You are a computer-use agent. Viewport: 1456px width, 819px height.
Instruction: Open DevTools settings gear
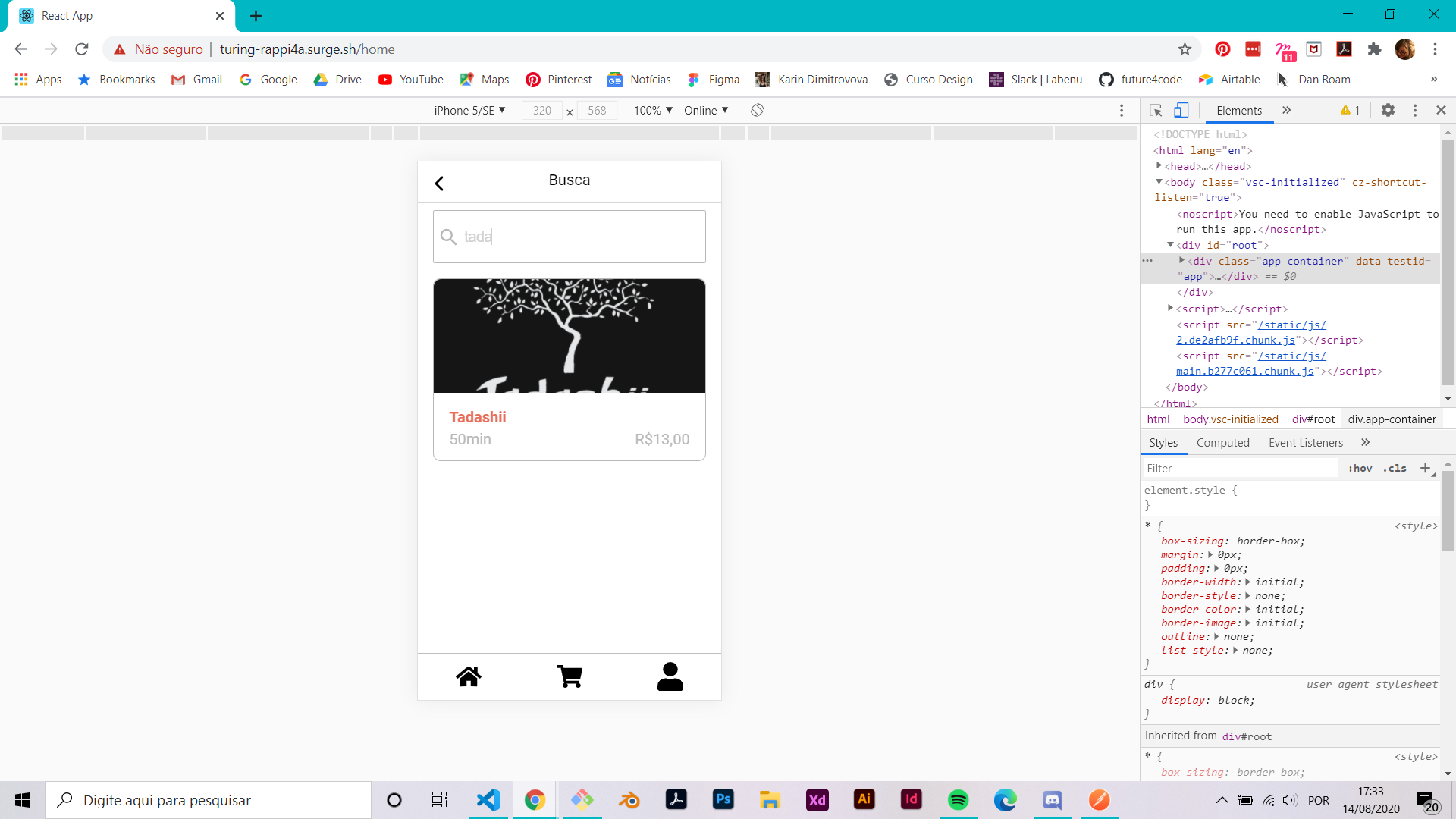(1388, 111)
